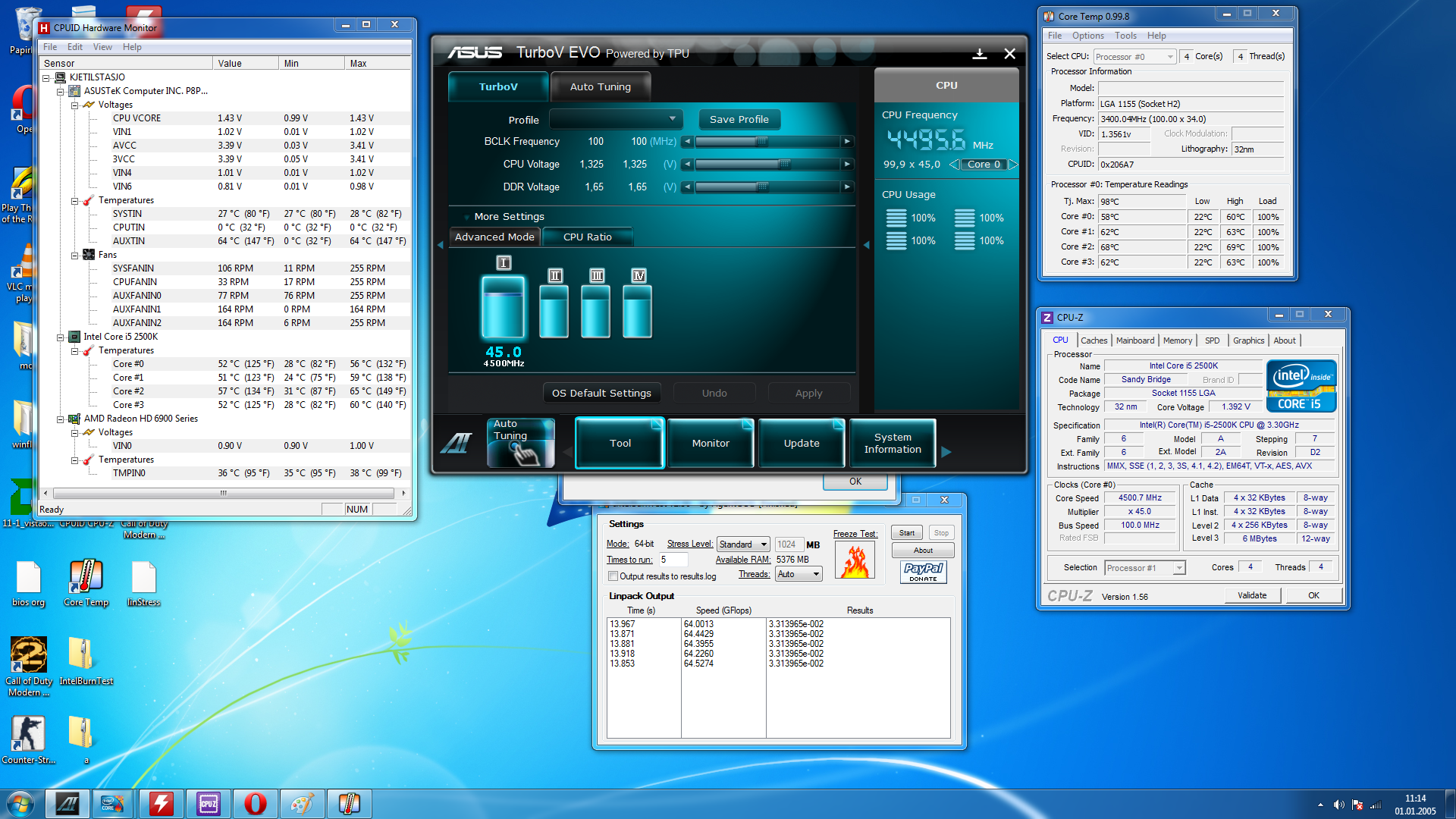Screen dimensions: 1456x819
Task: Select core IV ratio bar in TurboV
Action: (x=637, y=312)
